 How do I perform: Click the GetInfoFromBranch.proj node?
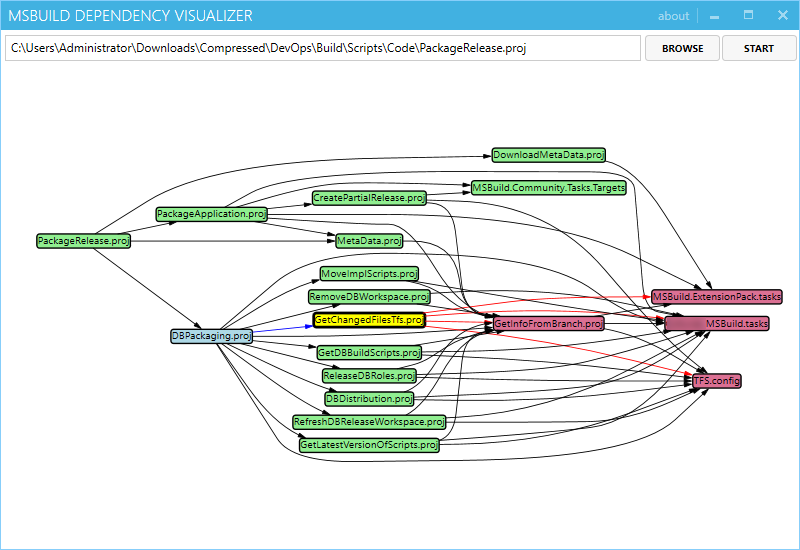point(548,324)
